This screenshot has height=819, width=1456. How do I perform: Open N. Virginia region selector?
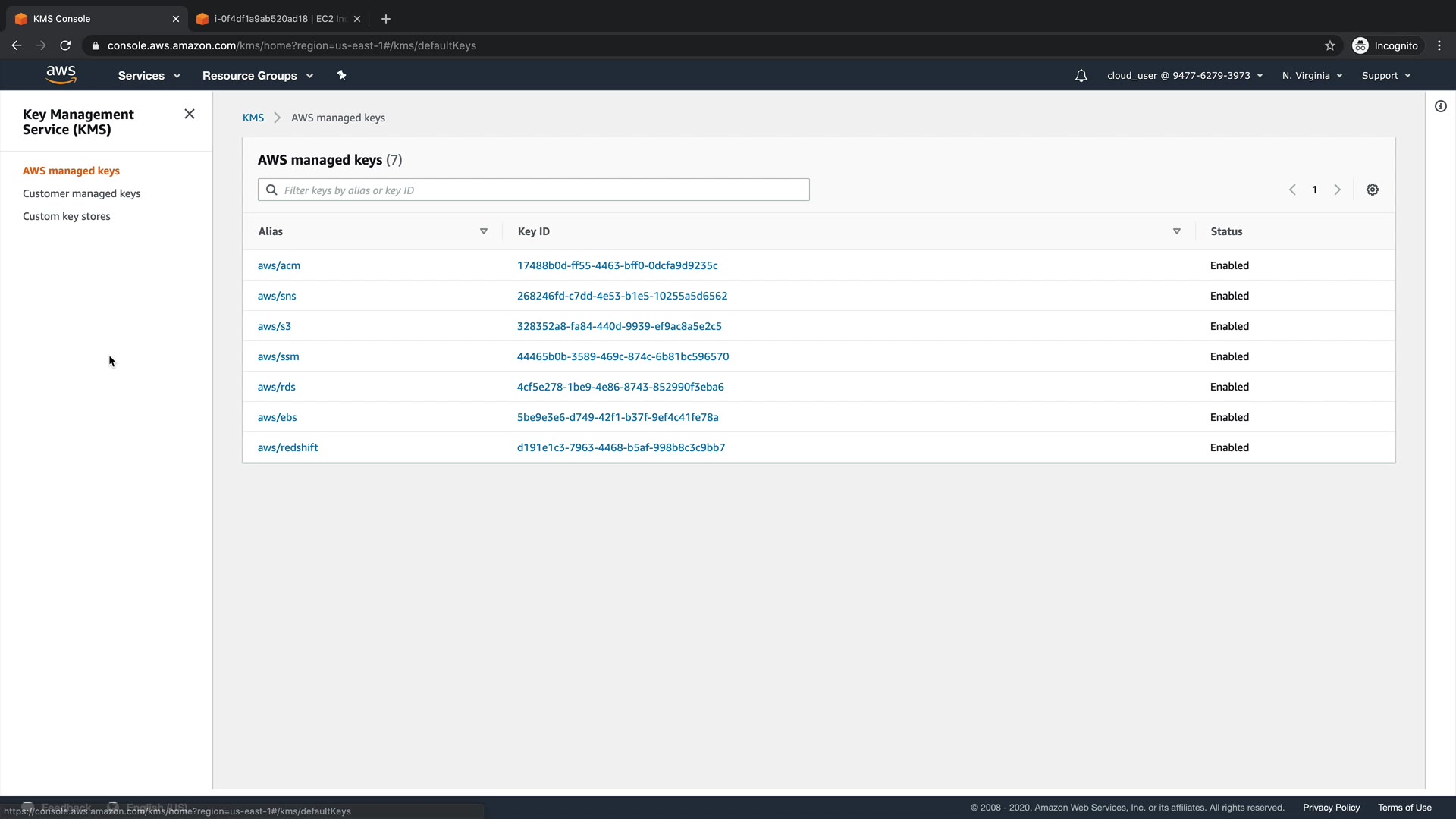pos(1312,76)
